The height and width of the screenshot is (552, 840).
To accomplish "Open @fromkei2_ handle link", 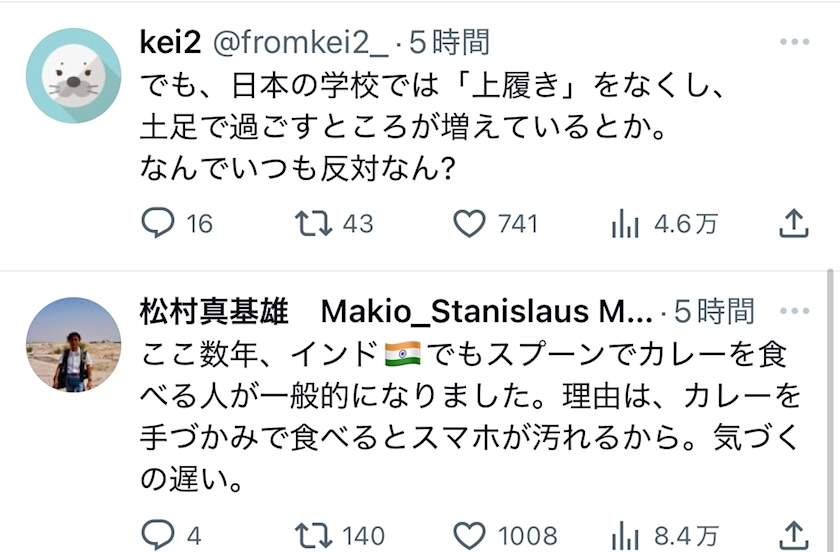I will click(300, 42).
